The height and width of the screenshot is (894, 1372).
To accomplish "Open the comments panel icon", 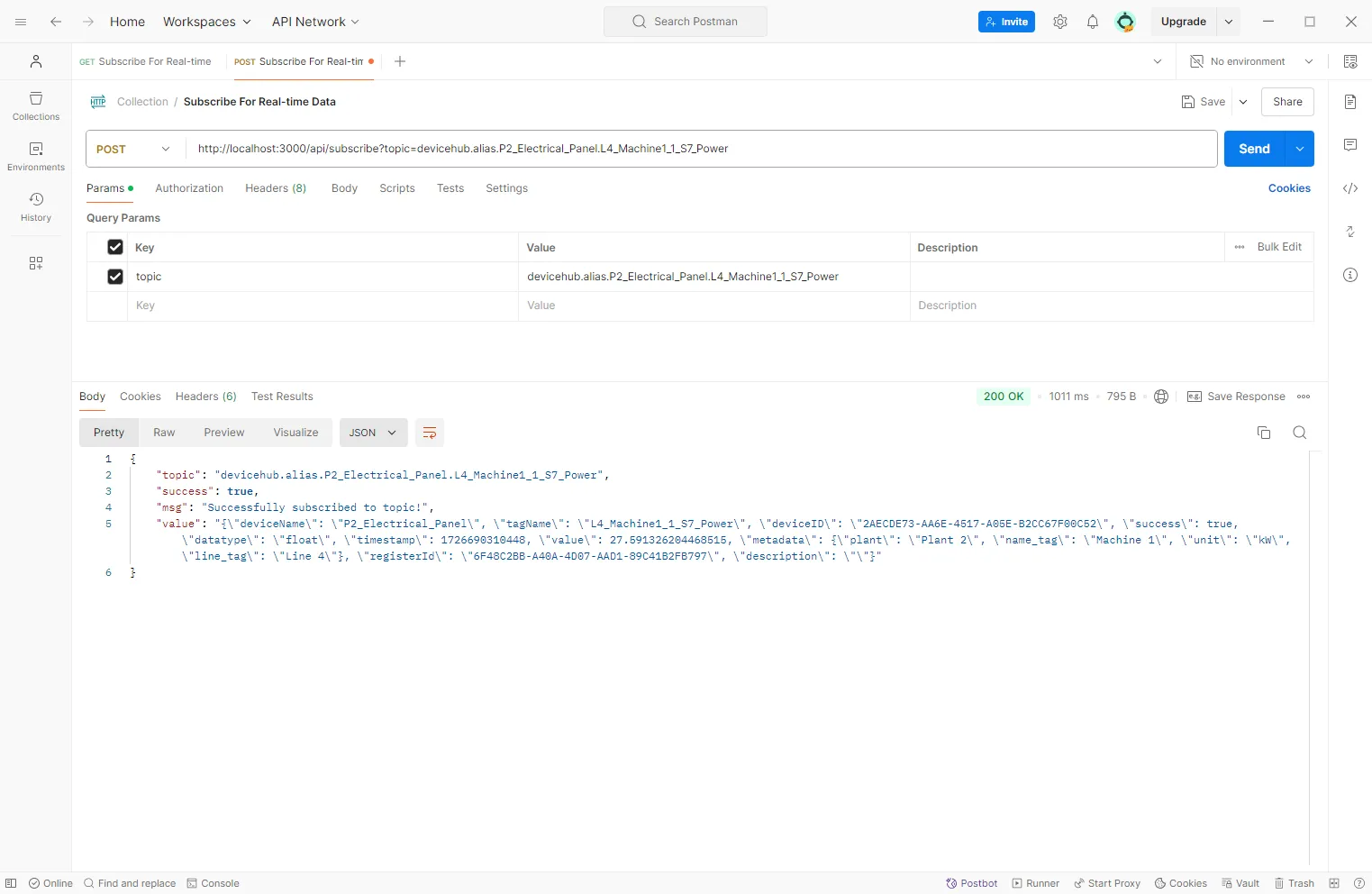I will [1350, 145].
